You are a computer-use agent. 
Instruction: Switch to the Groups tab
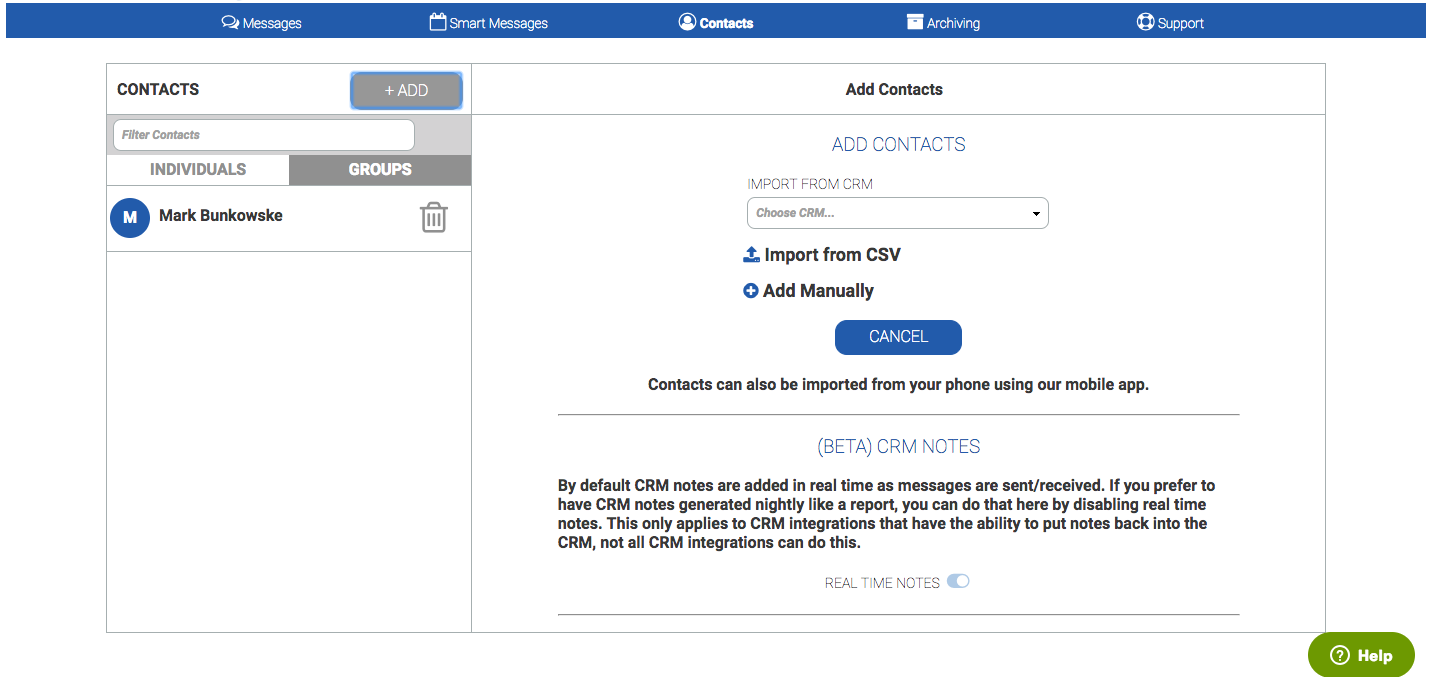(x=380, y=170)
